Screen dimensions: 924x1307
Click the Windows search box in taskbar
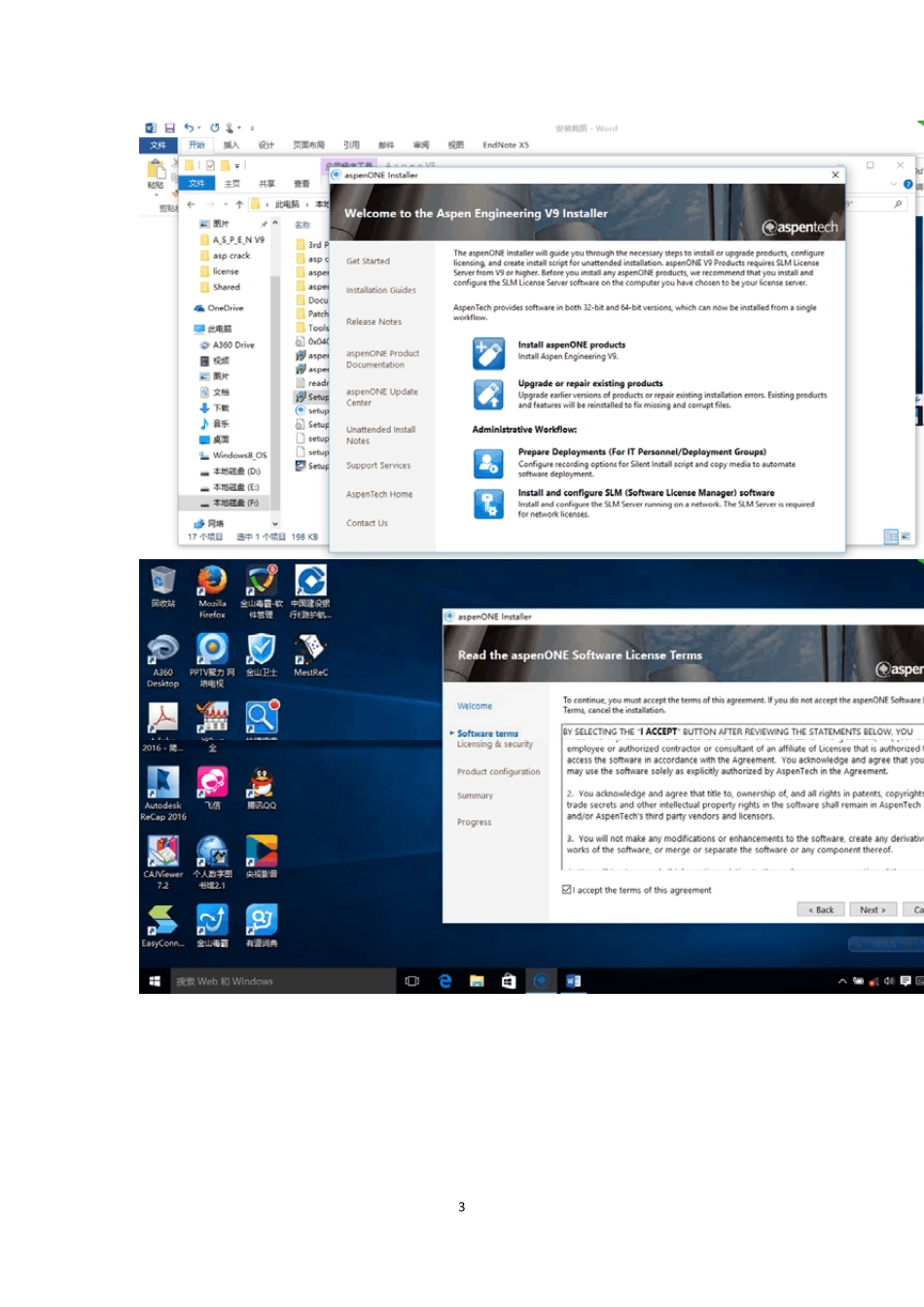pos(282,981)
